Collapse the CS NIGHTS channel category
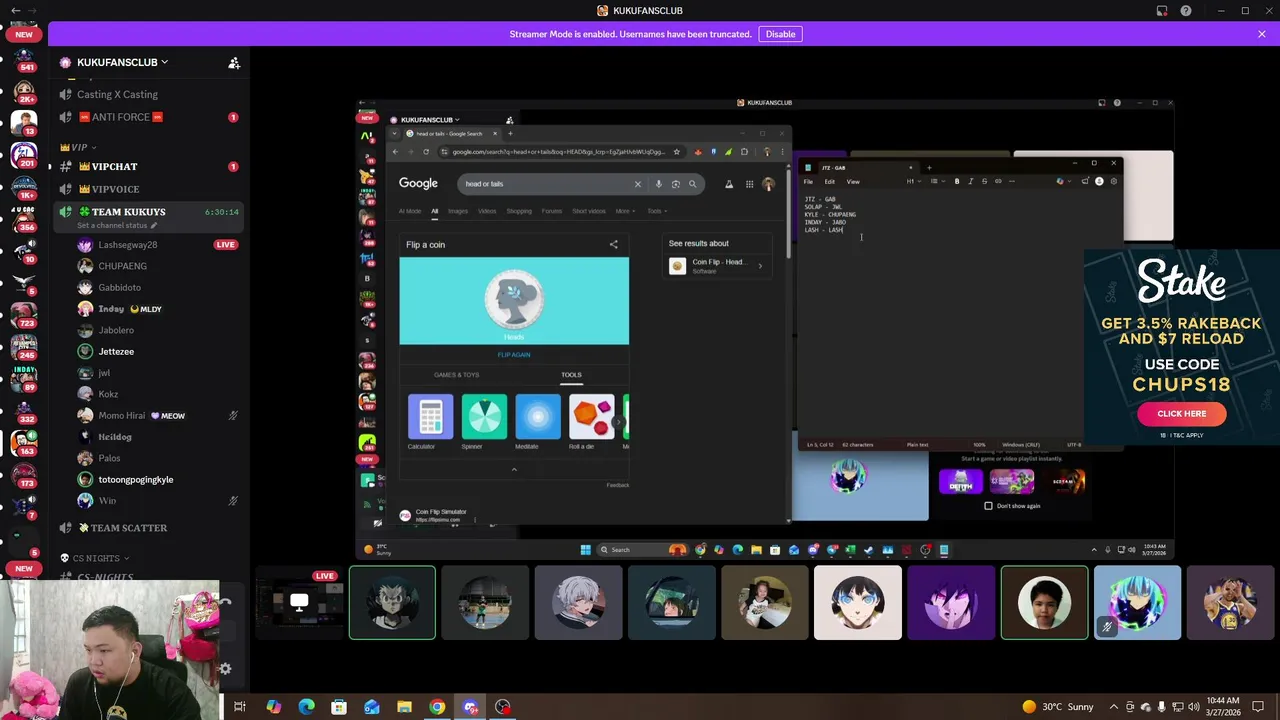This screenshot has width=1280, height=720. (95, 558)
